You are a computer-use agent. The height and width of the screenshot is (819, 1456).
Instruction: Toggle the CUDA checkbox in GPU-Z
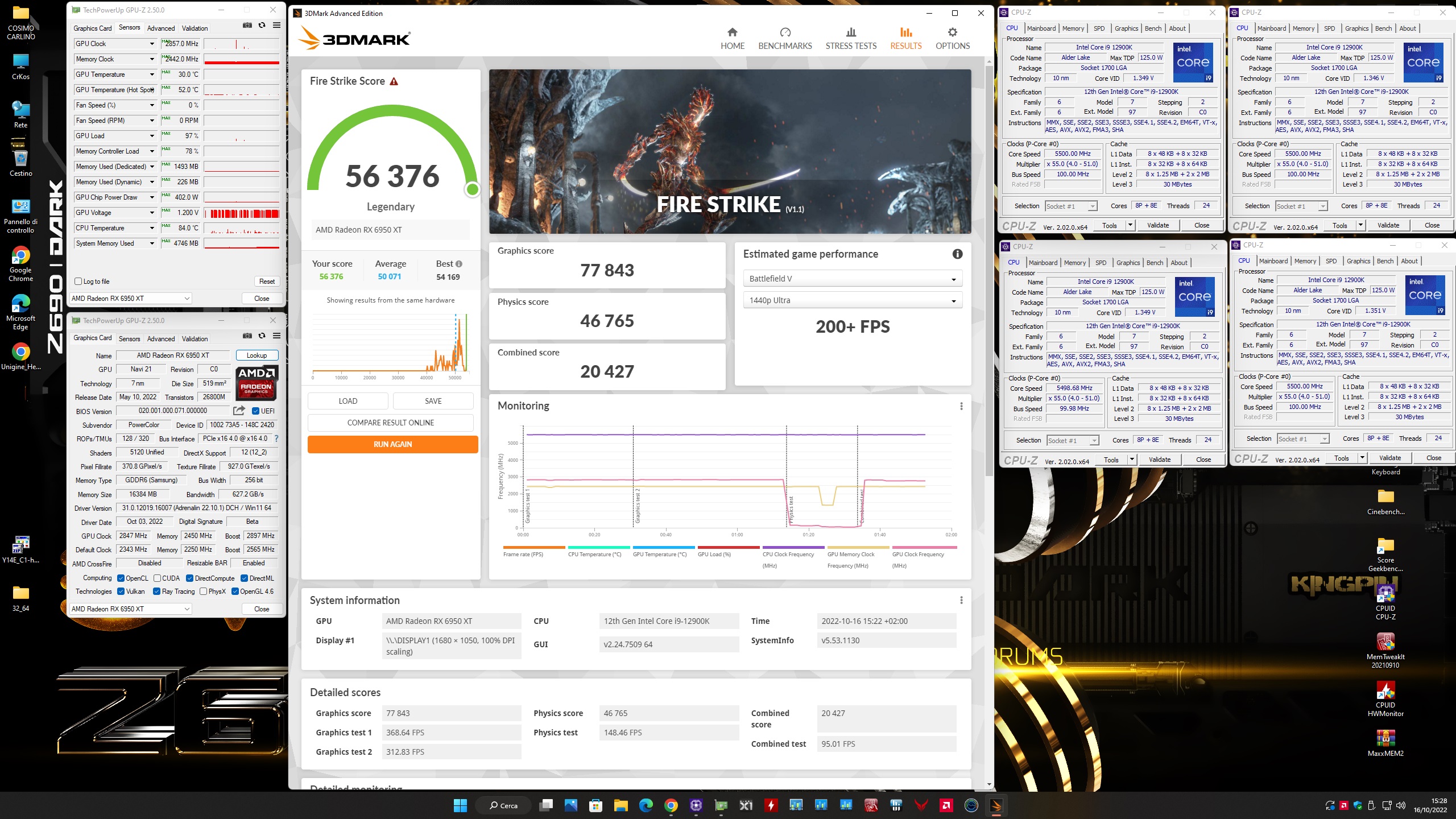157,578
